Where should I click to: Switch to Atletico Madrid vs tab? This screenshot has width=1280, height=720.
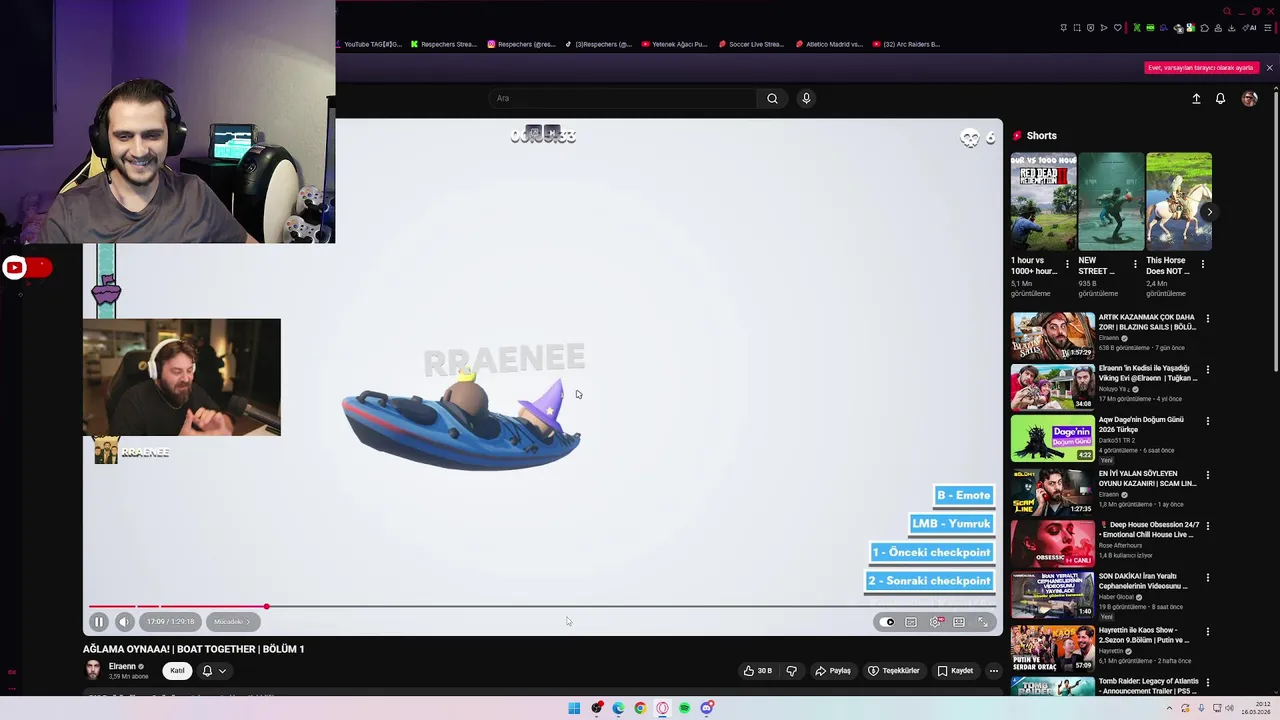click(x=829, y=44)
